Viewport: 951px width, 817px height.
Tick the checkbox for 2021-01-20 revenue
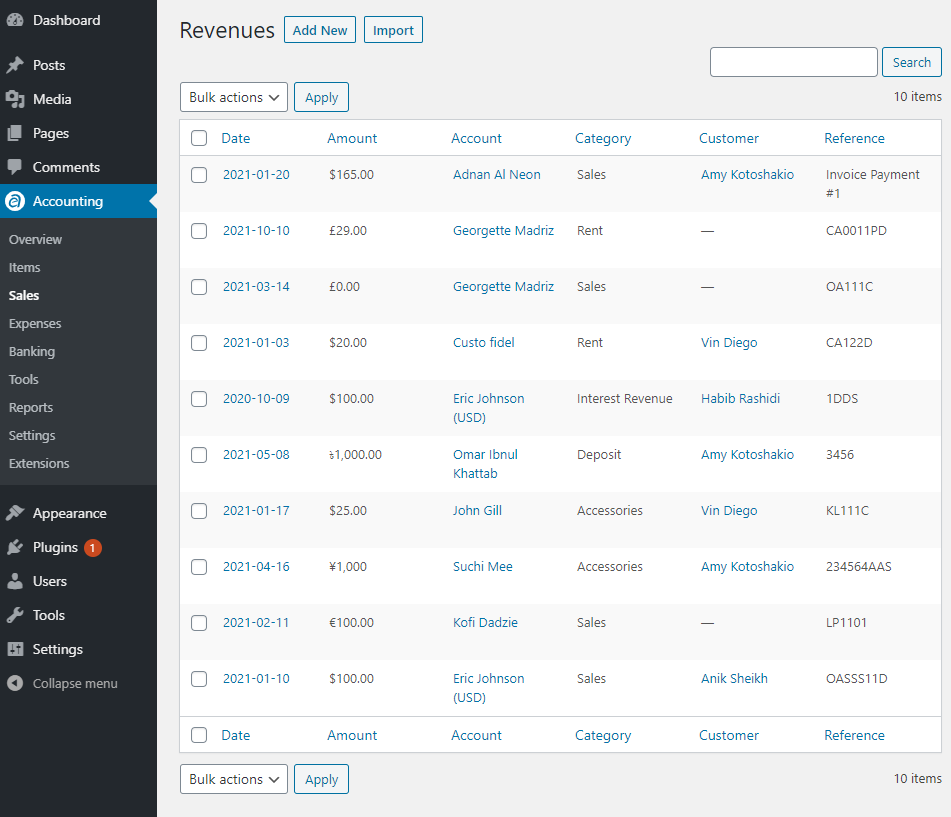[199, 175]
